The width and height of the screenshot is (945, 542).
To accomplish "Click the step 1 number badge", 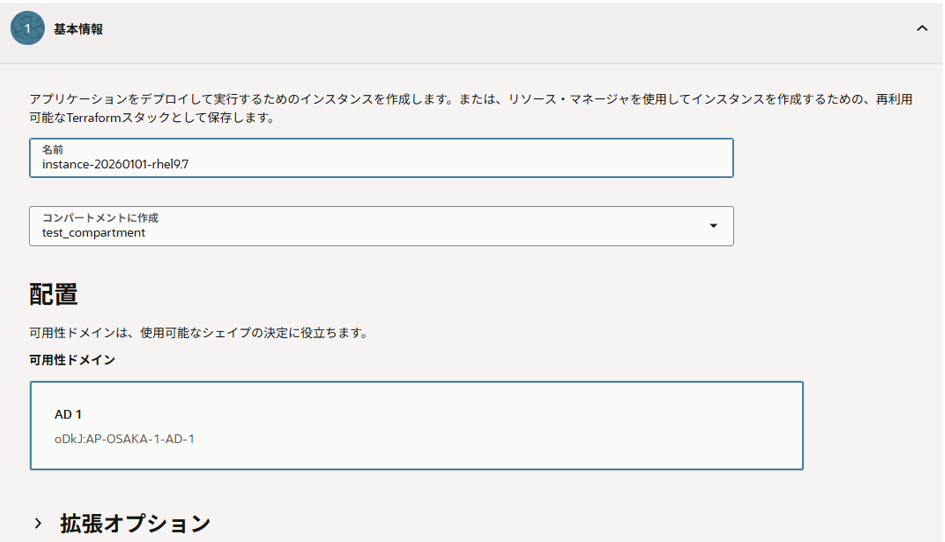I will click(x=28, y=29).
